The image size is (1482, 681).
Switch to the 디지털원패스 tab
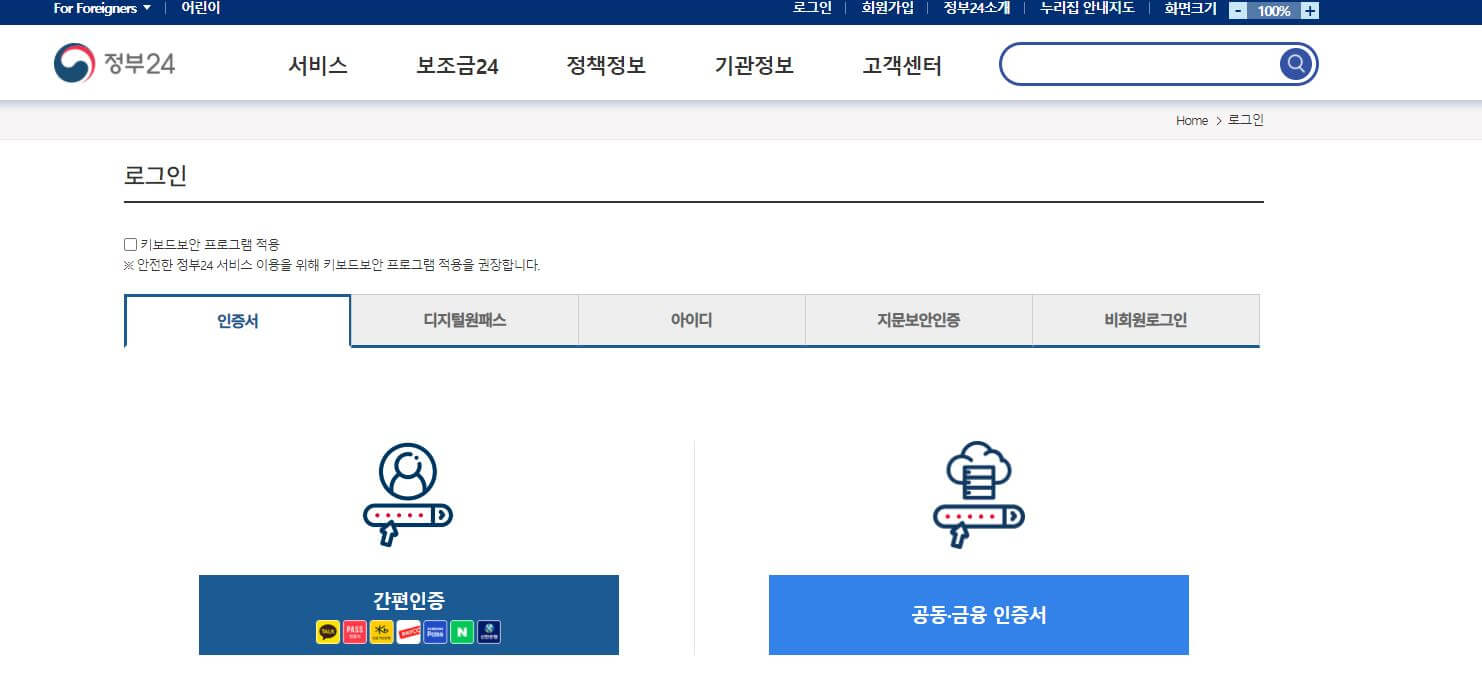(463, 319)
